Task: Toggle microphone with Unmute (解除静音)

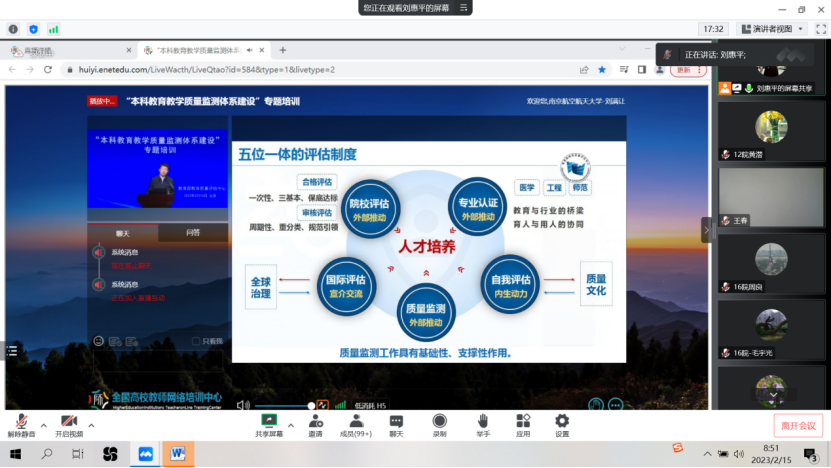Action: 21,424
